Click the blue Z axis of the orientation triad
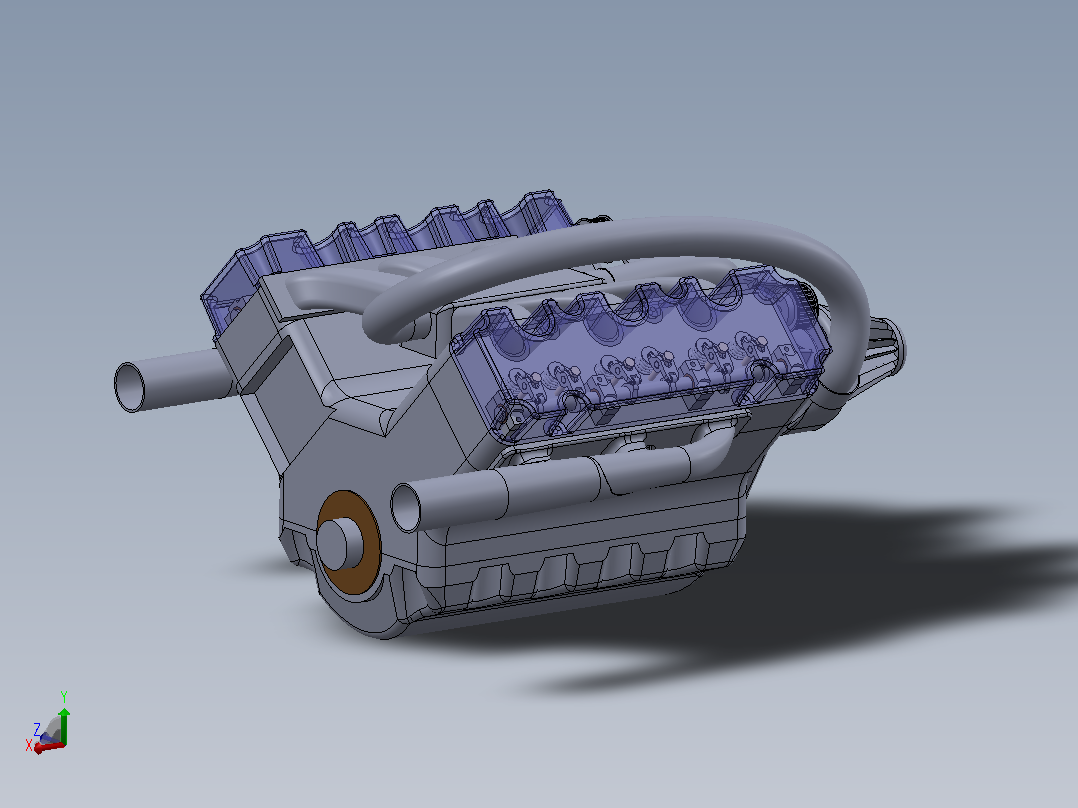This screenshot has width=1078, height=808. coord(46,738)
